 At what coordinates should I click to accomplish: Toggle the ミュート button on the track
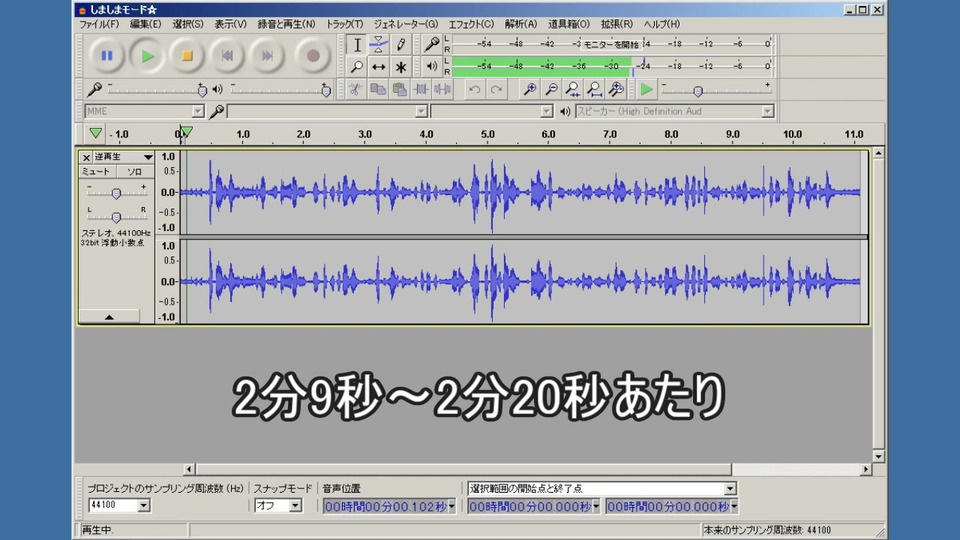pos(96,172)
